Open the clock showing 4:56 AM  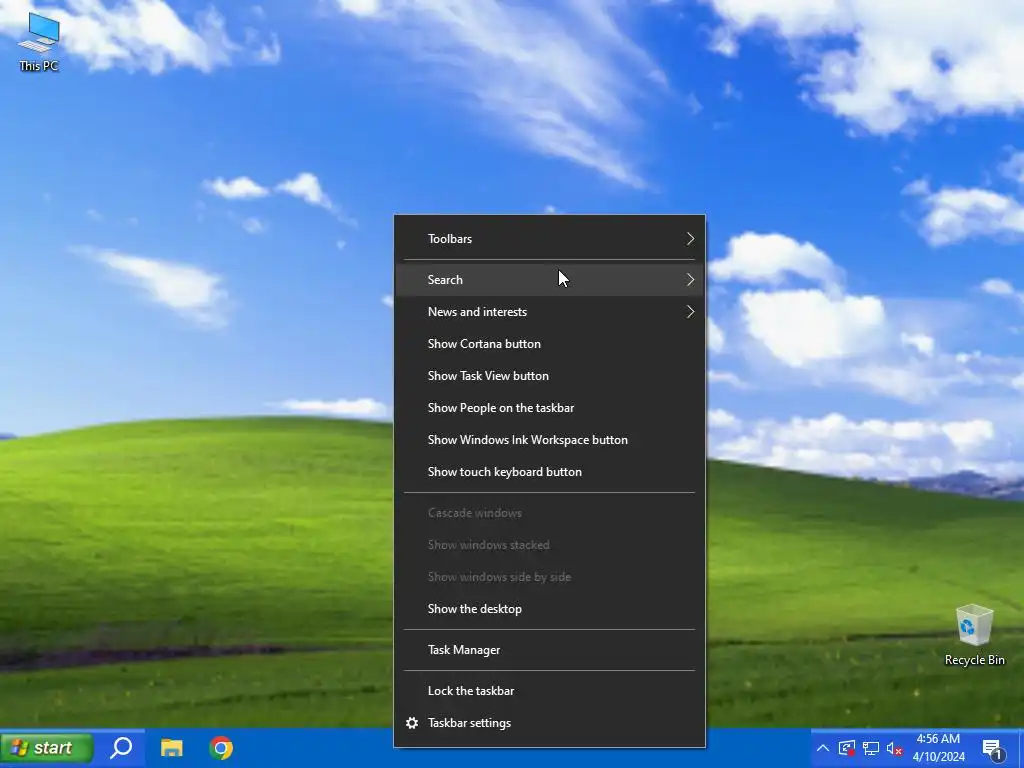pyautogui.click(x=938, y=748)
